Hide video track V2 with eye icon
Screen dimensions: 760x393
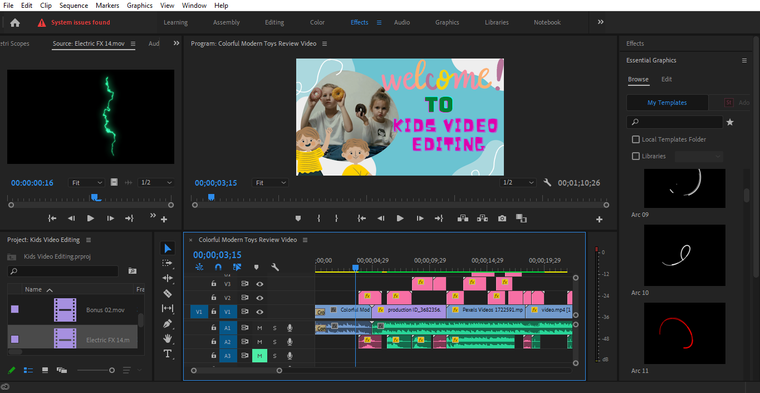pyautogui.click(x=260, y=298)
